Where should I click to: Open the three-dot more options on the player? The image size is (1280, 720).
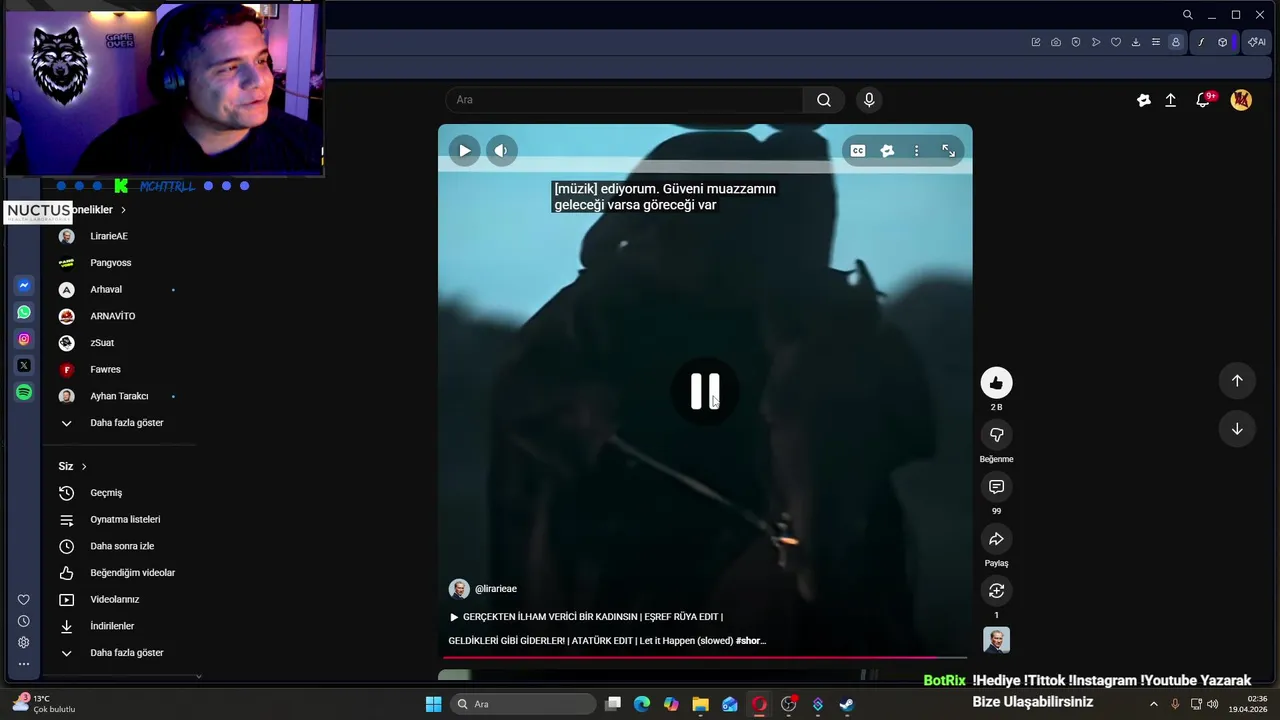916,151
